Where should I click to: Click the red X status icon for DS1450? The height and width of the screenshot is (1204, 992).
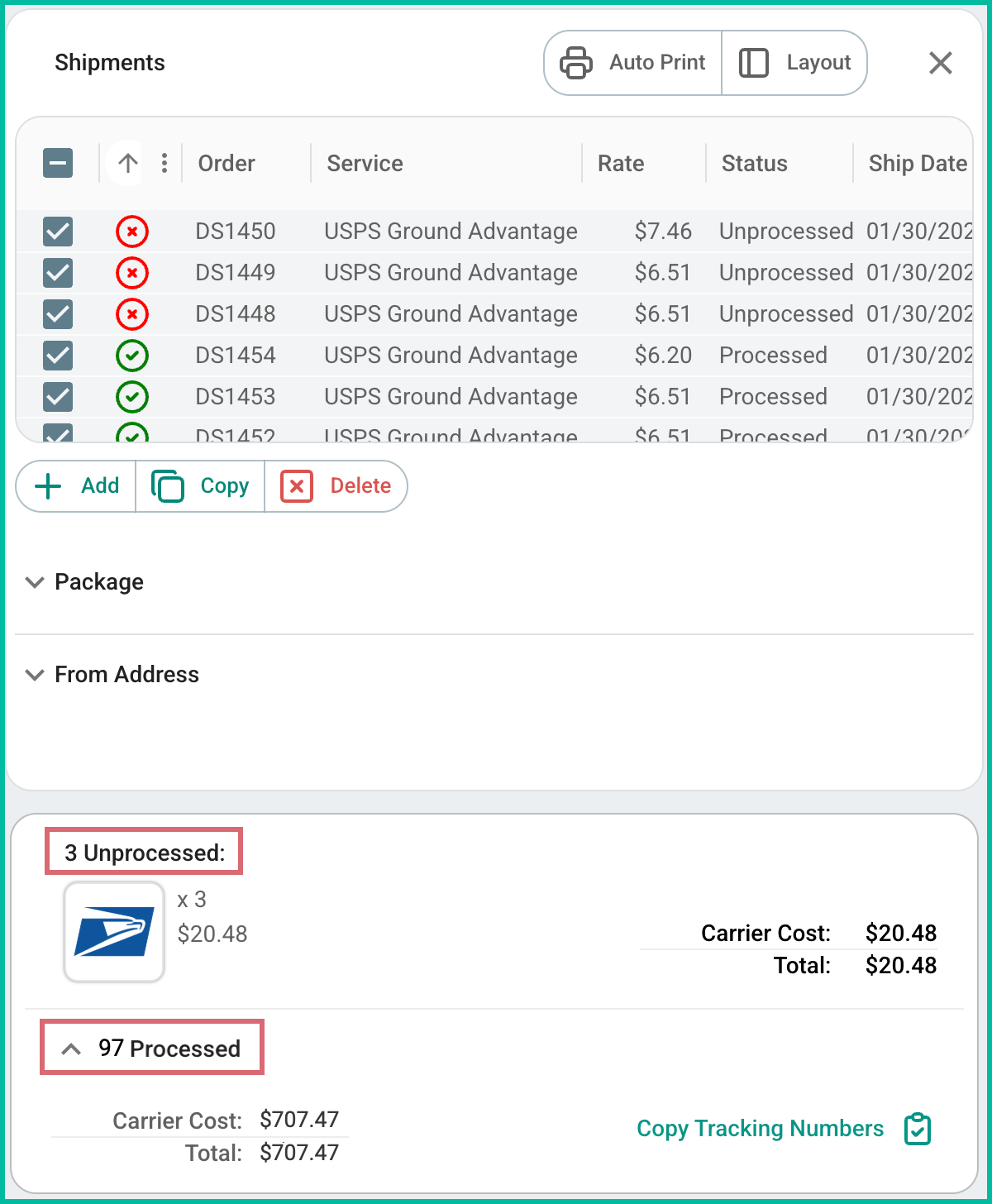click(132, 232)
